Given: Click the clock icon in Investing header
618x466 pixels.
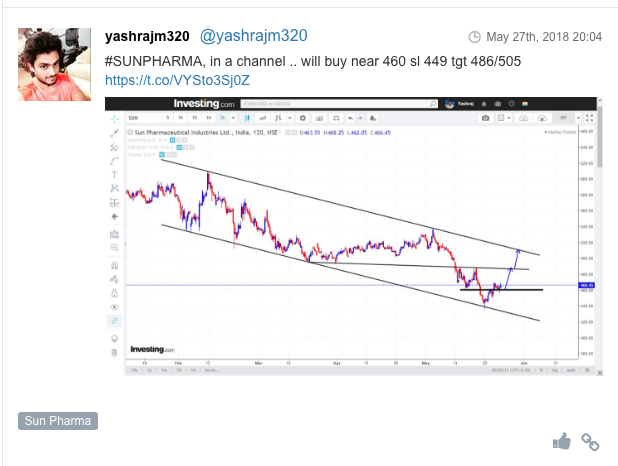Looking at the screenshot, I should point(512,104).
